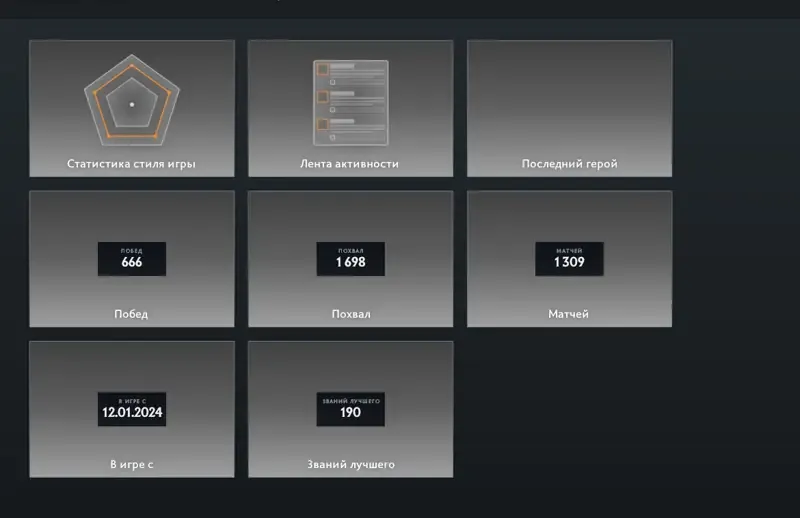This screenshot has height=518, width=800.
Task: Click the 1 309 matches badge
Action: pyautogui.click(x=569, y=259)
